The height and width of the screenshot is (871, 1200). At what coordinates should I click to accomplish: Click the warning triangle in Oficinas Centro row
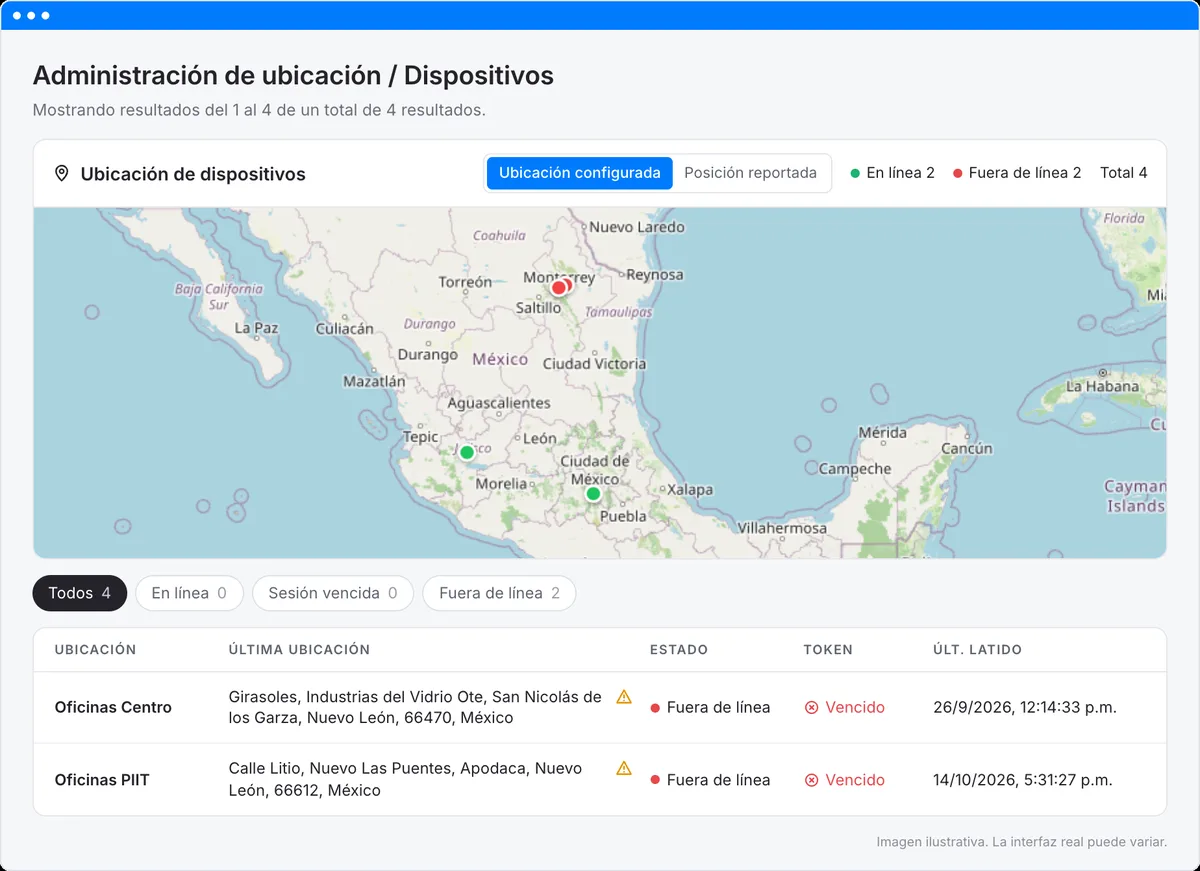point(624,697)
